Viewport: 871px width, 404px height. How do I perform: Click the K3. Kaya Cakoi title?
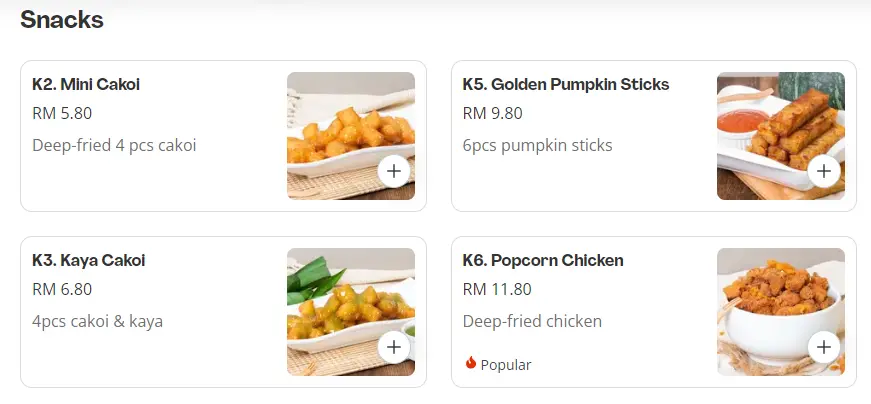[89, 261]
